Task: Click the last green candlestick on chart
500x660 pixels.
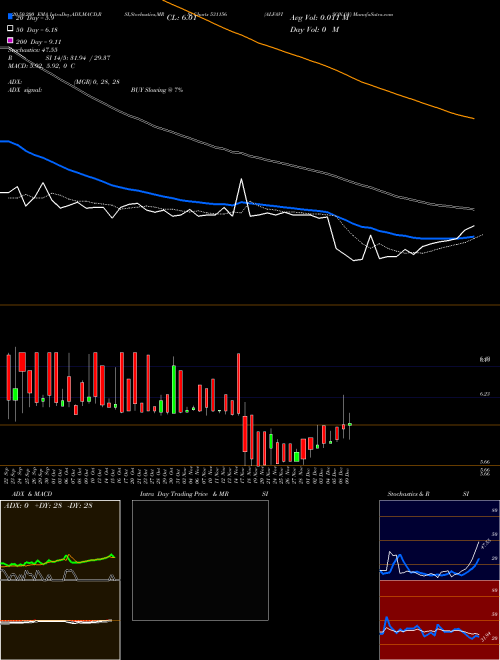Action: tap(350, 424)
